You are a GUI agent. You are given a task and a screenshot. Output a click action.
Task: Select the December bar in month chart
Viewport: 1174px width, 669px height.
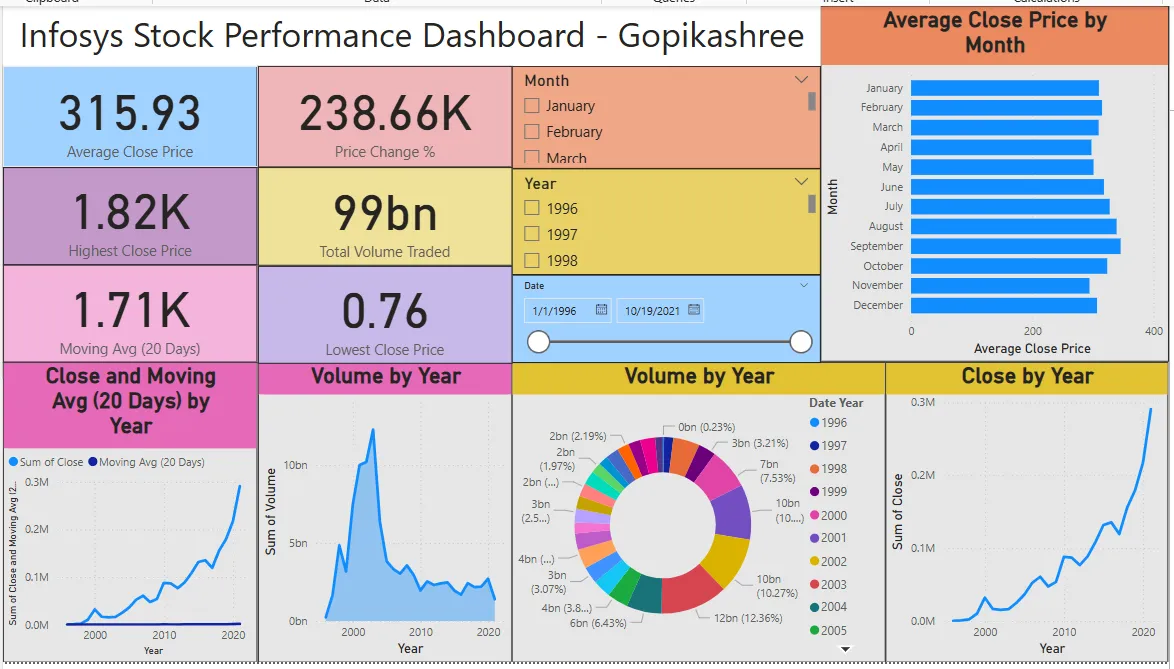1004,305
